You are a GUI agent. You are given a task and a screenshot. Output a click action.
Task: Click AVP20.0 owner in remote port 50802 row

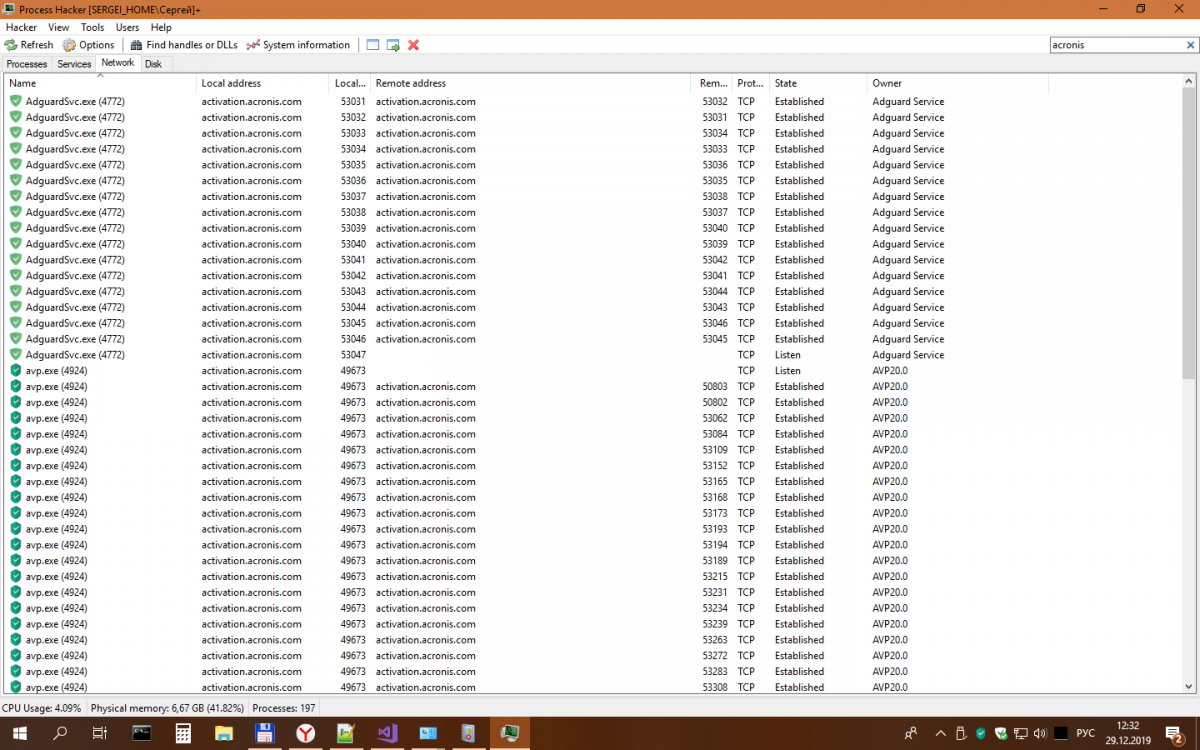[x=890, y=402]
